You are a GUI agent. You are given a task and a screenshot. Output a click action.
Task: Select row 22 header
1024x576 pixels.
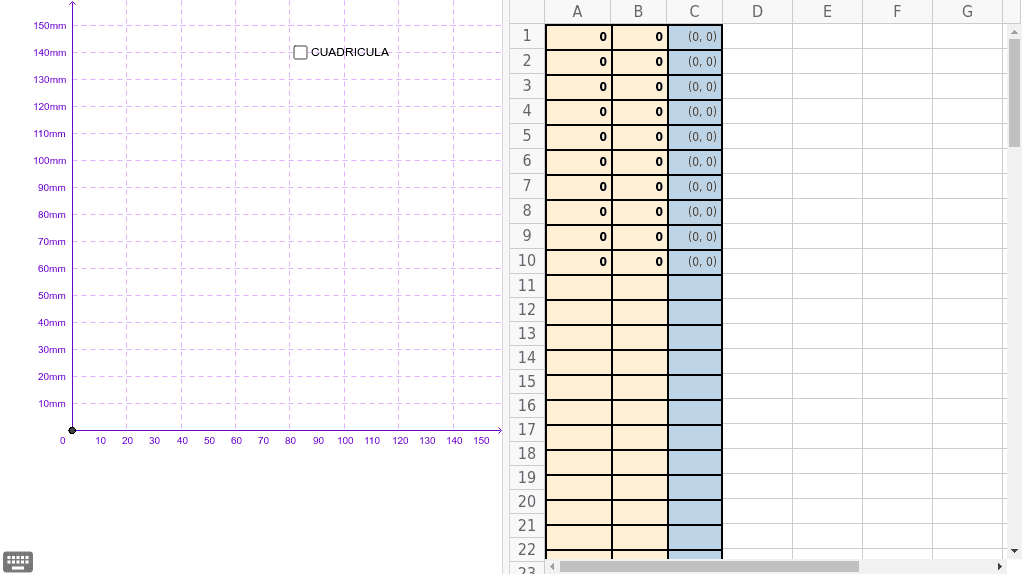click(x=527, y=550)
